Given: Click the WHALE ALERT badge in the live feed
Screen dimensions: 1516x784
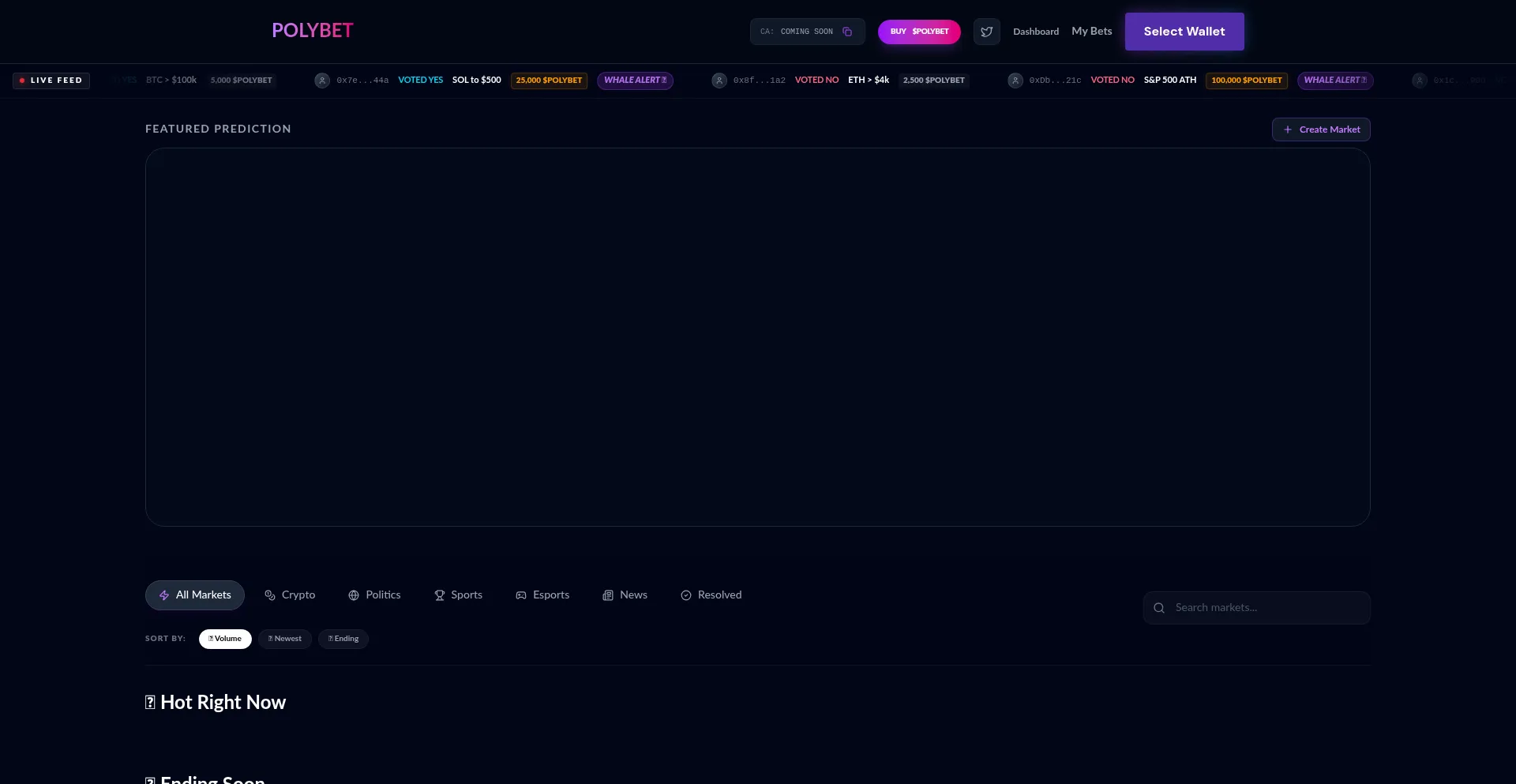Looking at the screenshot, I should pyautogui.click(x=636, y=81).
